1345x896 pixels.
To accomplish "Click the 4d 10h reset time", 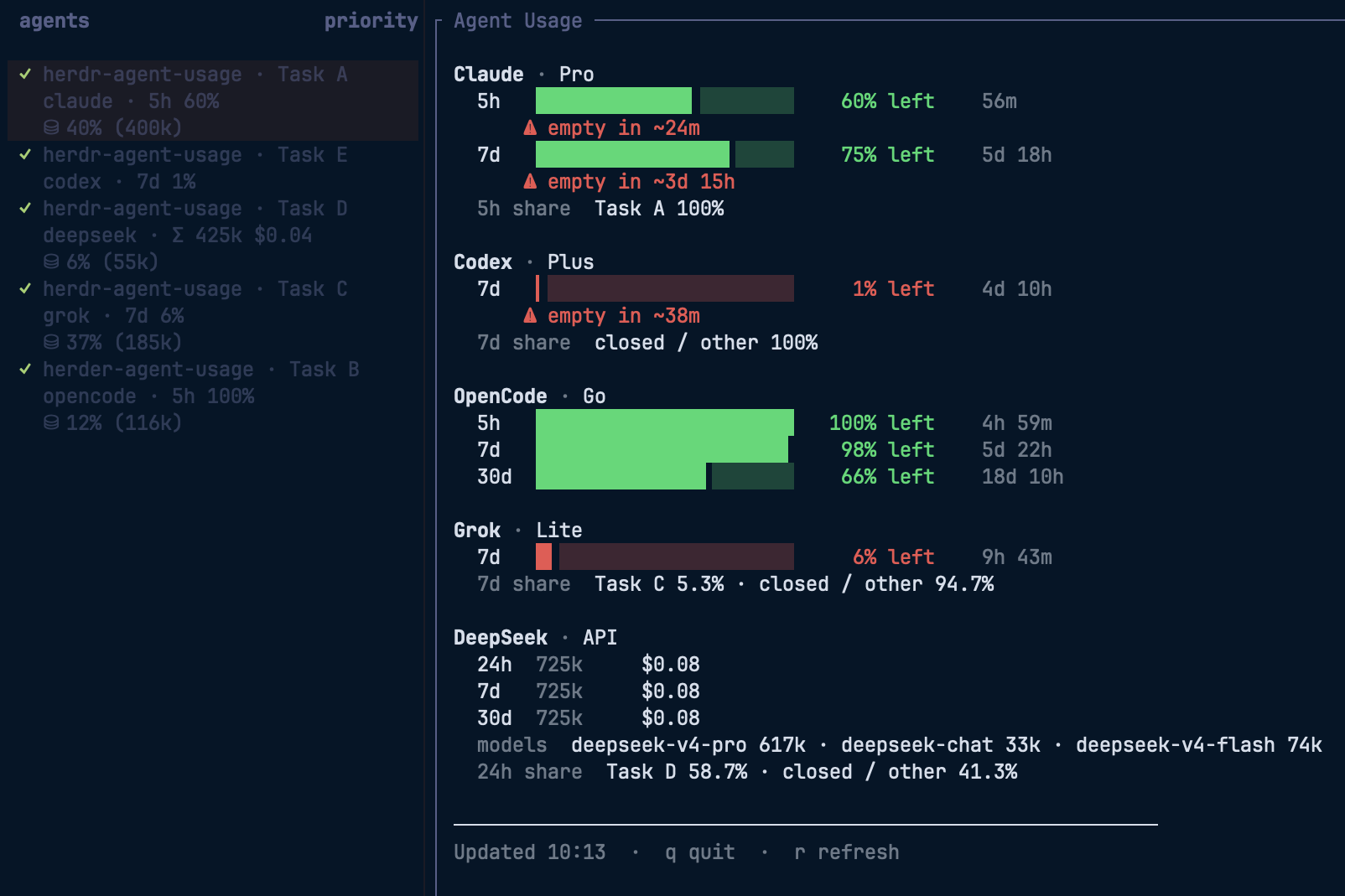I will [1017, 289].
